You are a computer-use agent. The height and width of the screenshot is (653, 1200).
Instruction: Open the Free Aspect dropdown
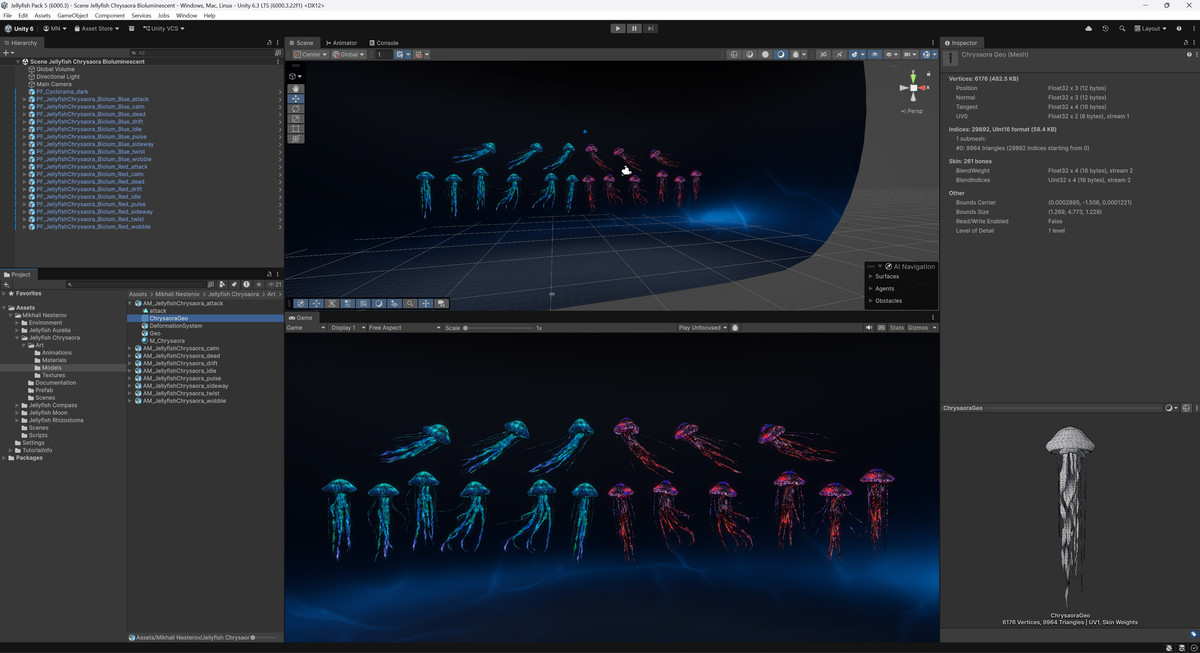(404, 328)
